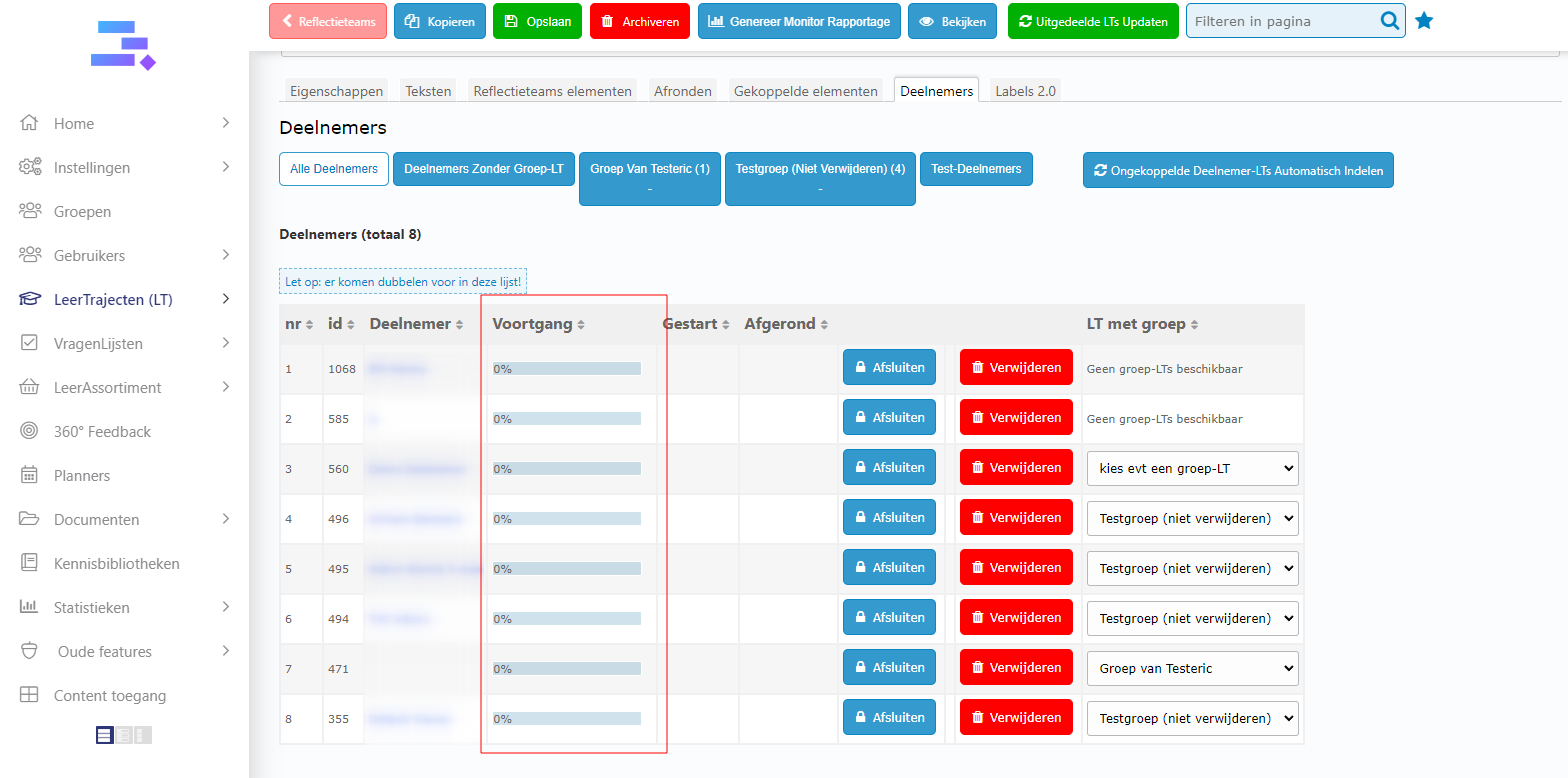Click the Groepen sidebar icon
1568x778 pixels.
pyautogui.click(x=30, y=212)
